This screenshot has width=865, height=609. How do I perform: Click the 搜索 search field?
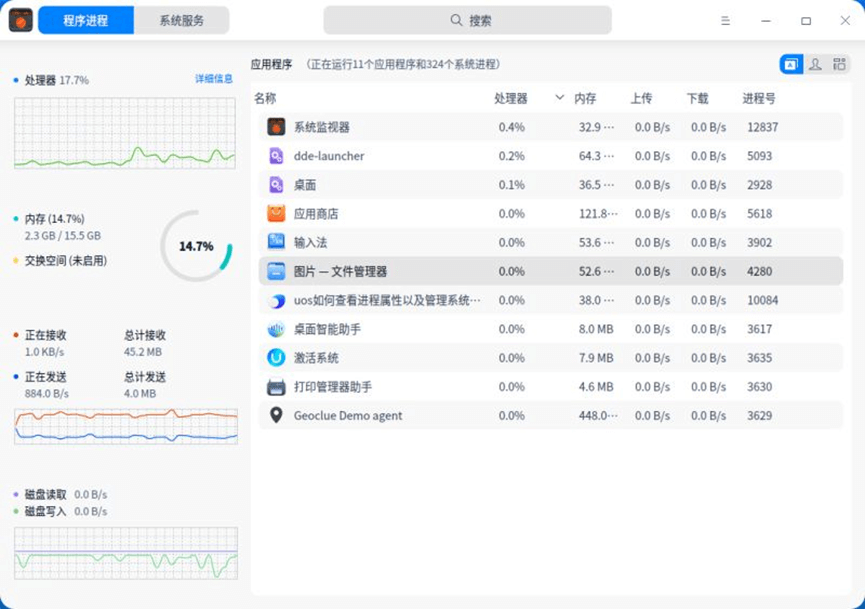coord(468,20)
